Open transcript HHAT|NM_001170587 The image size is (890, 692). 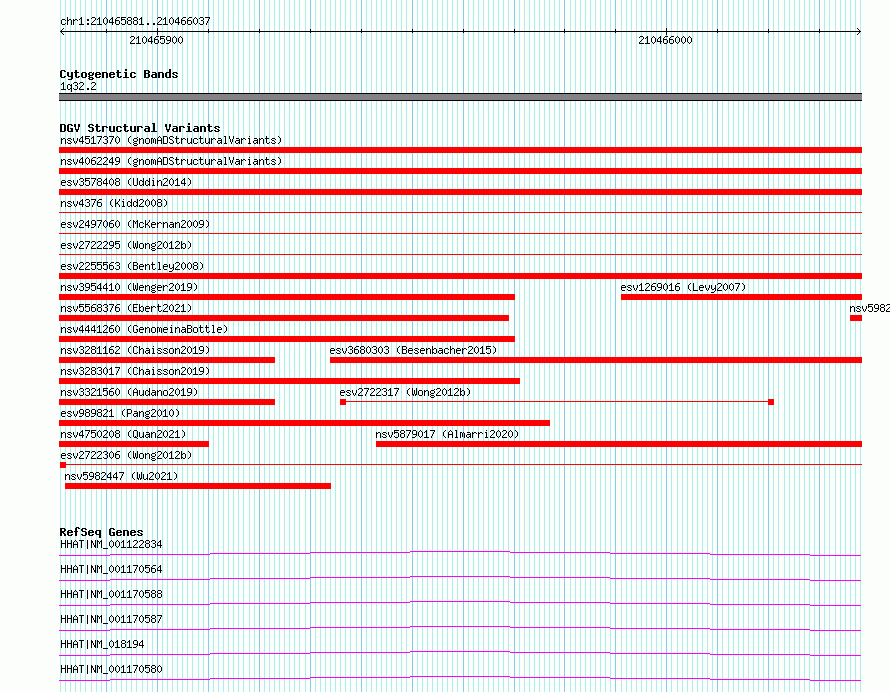[x=111, y=619]
